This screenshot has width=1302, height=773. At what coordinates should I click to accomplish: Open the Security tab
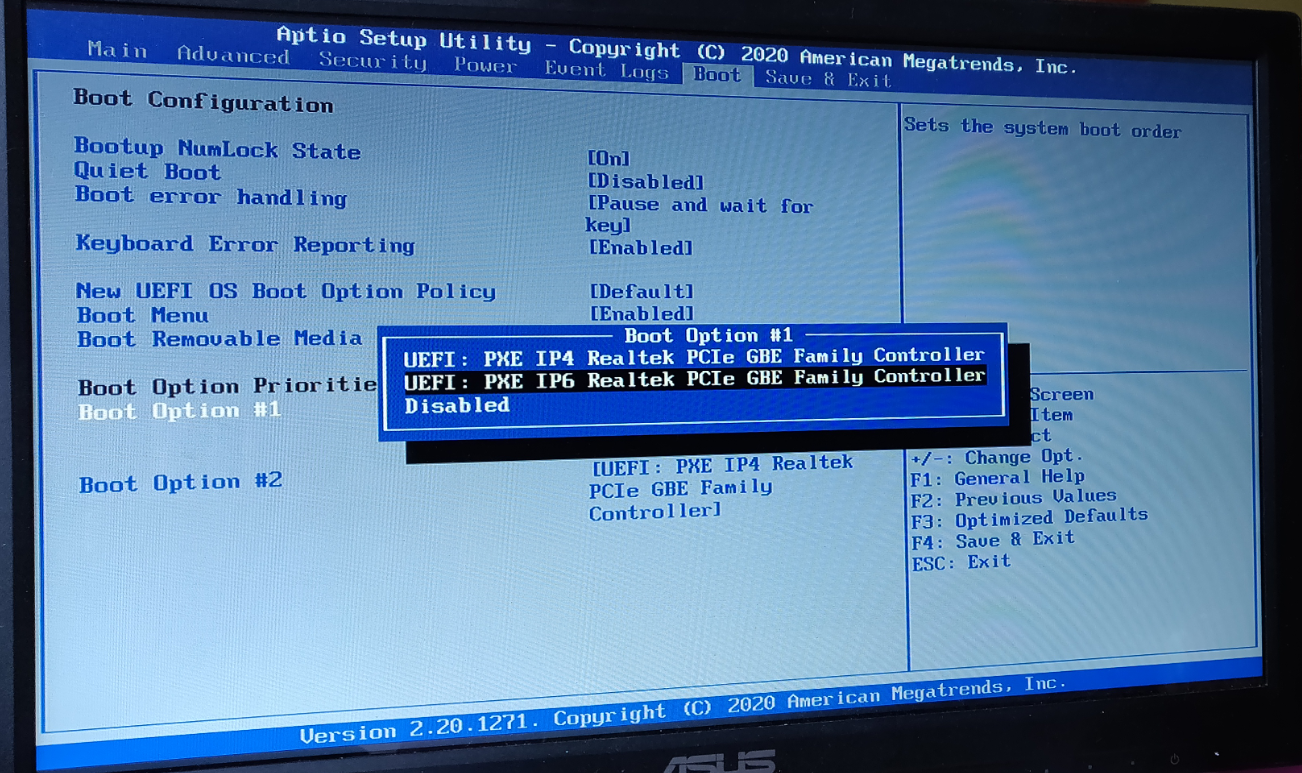click(x=372, y=61)
